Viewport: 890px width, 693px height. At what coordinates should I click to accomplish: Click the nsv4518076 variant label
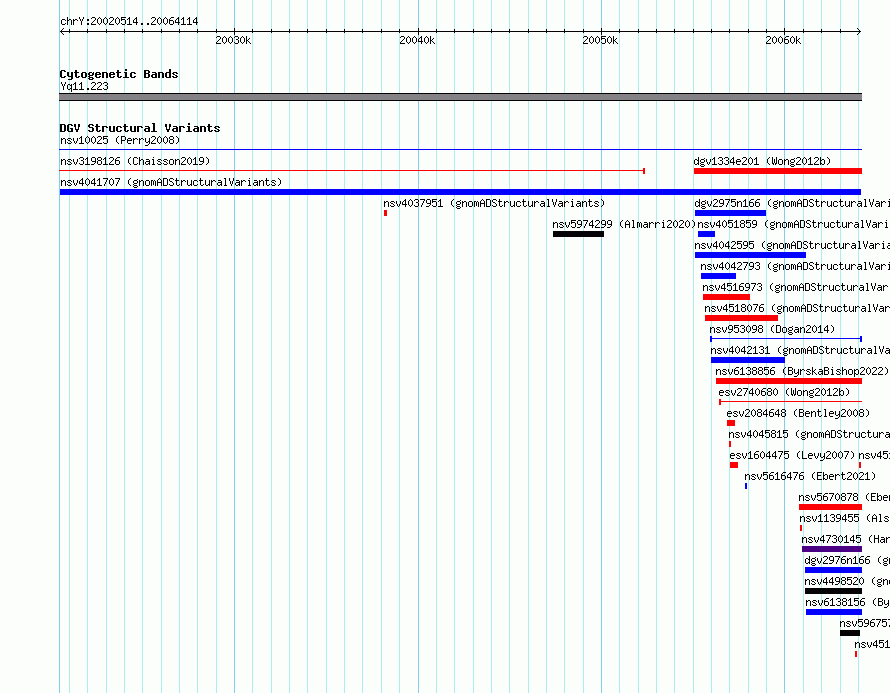[x=797, y=308]
